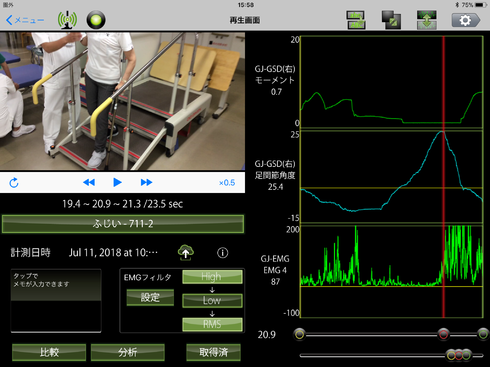Go back to the メニュー screen

point(25,20)
